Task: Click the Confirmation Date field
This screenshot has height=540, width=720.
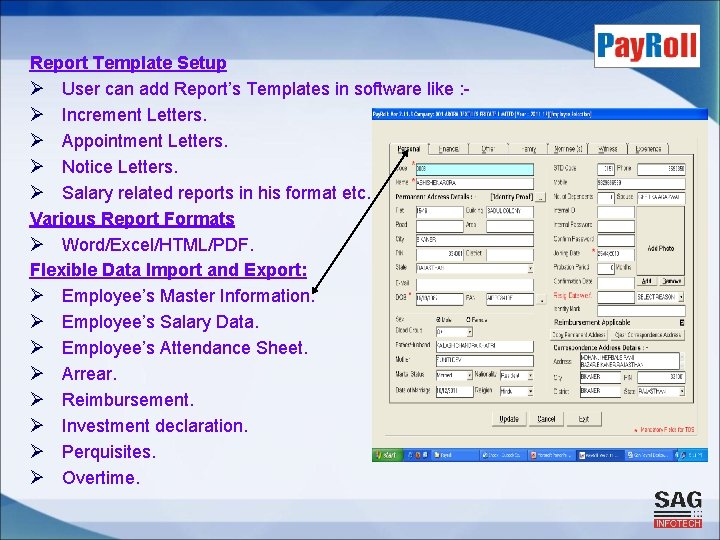Action: [x=616, y=282]
